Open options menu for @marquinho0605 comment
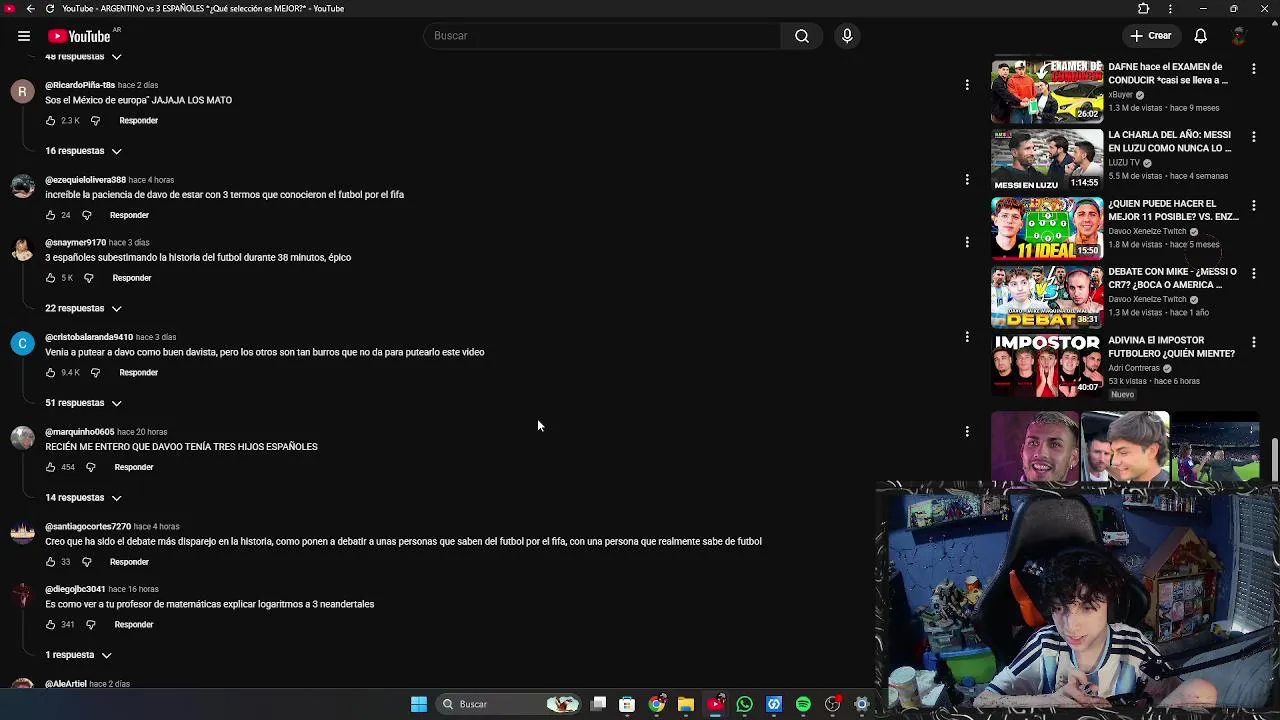Viewport: 1280px width, 720px height. point(967,432)
